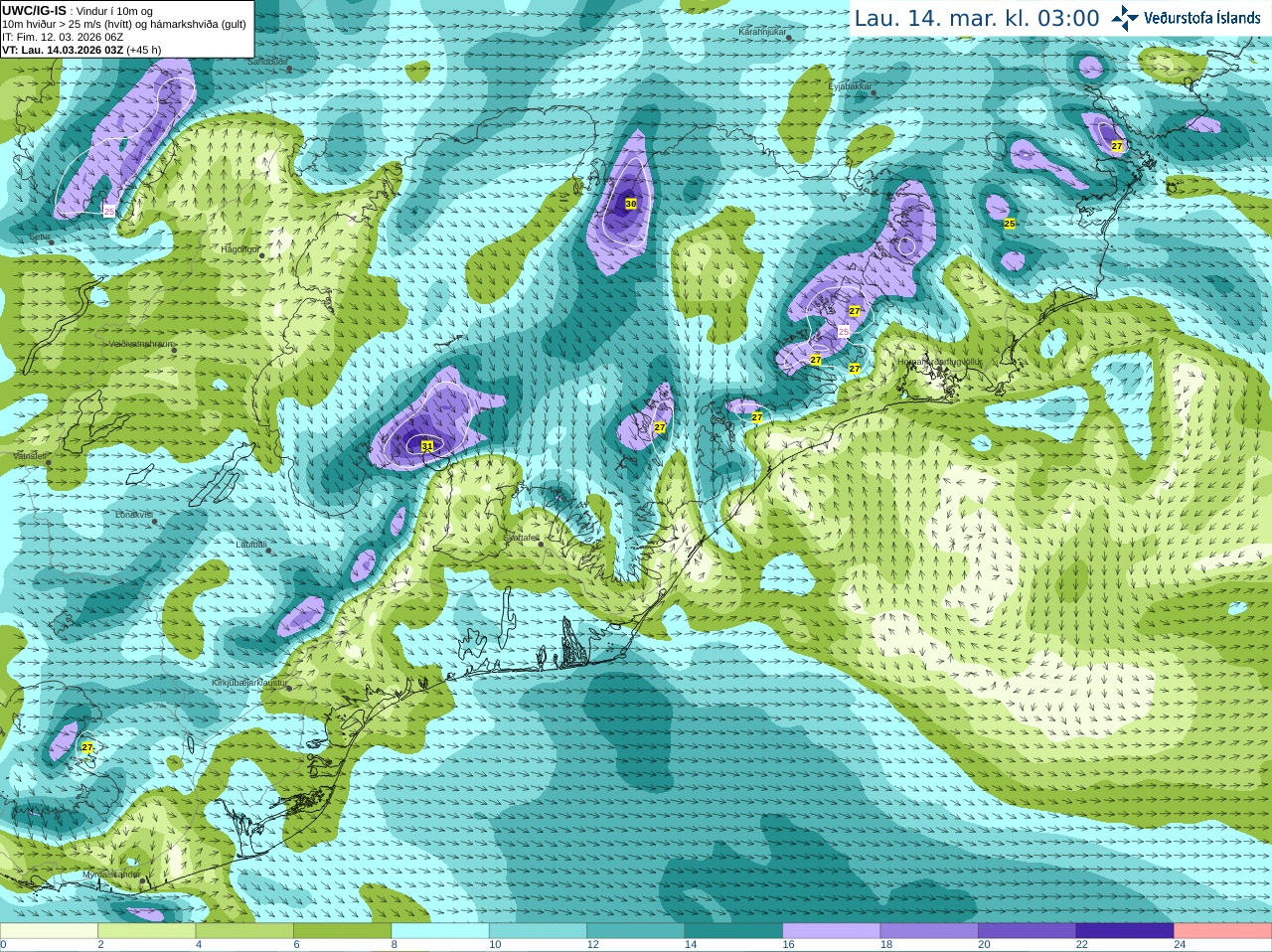Select the 12–14 m/s teal legend color

[636, 930]
